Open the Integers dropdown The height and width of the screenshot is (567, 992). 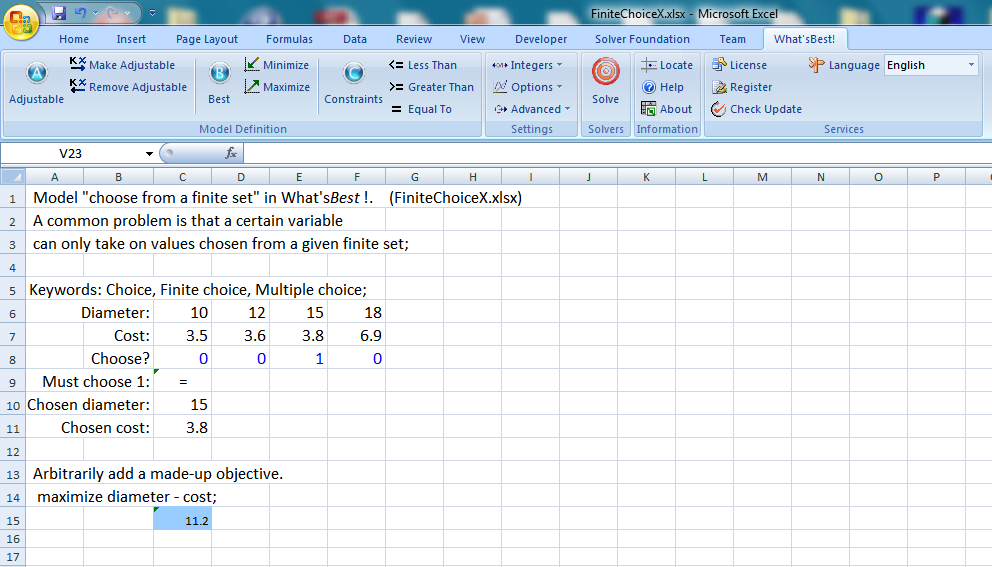click(527, 65)
